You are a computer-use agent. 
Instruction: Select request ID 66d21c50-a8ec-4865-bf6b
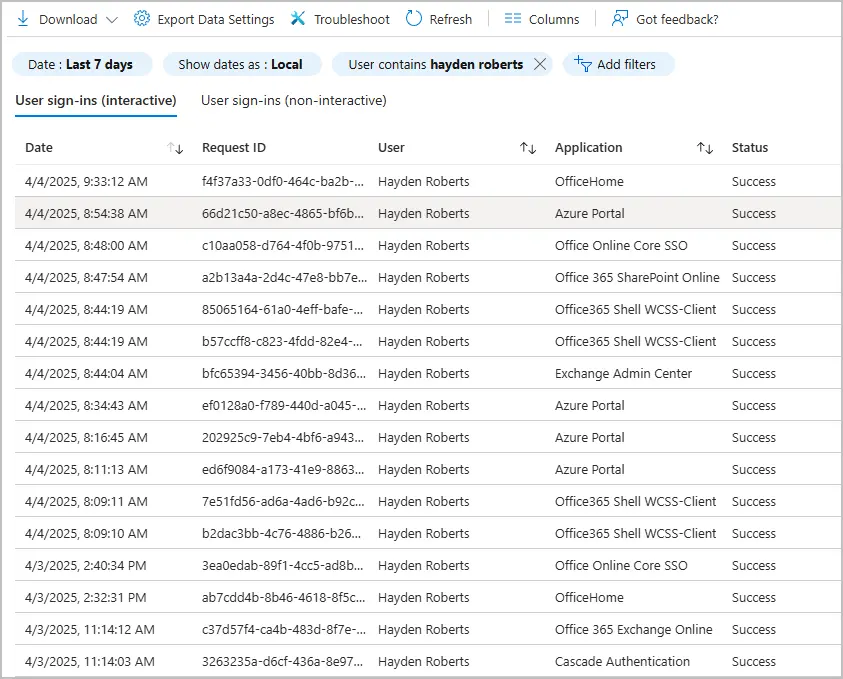283,213
